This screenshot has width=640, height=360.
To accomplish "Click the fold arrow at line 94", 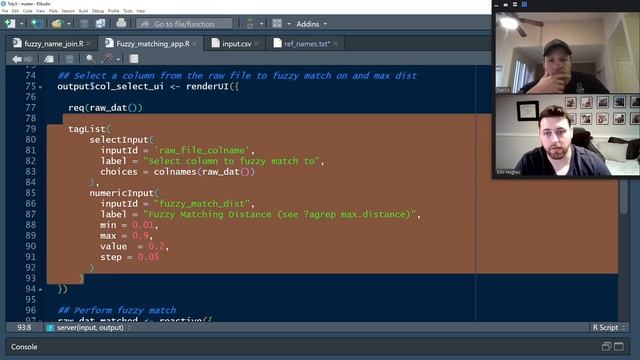I will coord(40,289).
